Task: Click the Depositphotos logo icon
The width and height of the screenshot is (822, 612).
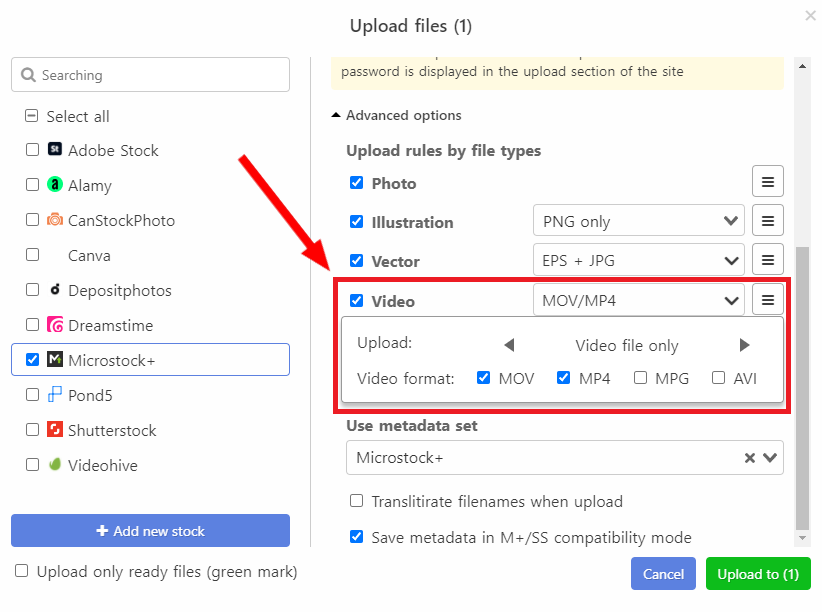Action: coord(55,289)
